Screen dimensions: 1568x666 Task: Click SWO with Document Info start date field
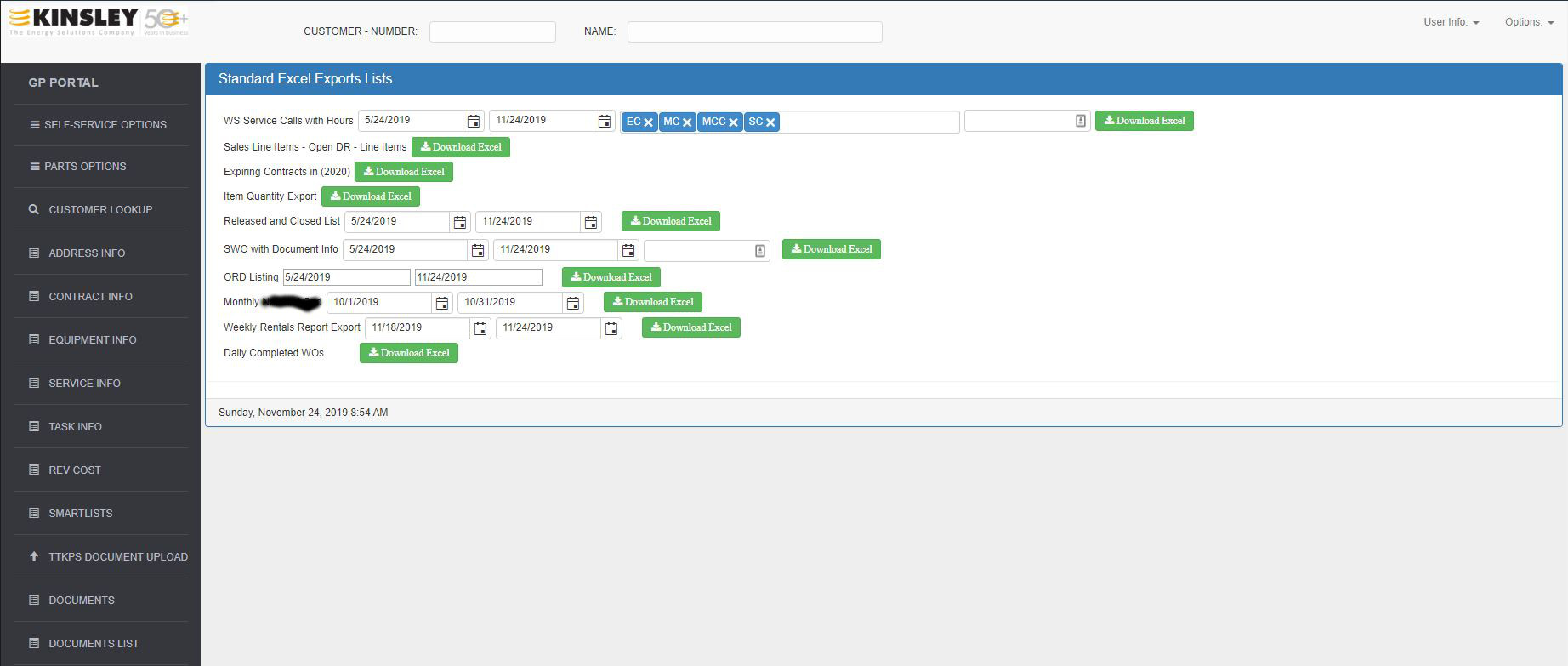[x=405, y=250]
